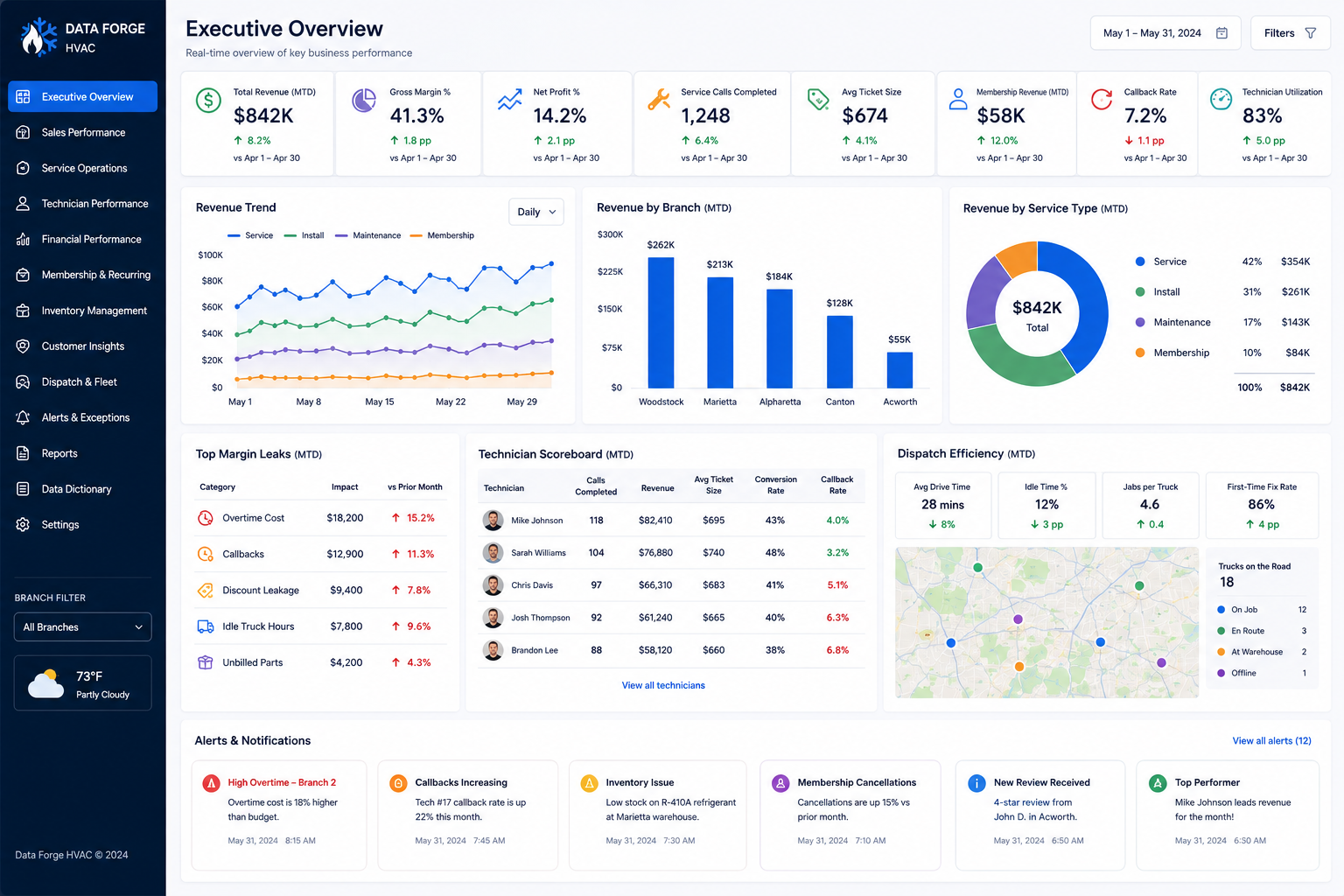Click the Membership & Recurring sidebar icon
Screen dimensions: 1344x896
pyautogui.click(x=24, y=275)
